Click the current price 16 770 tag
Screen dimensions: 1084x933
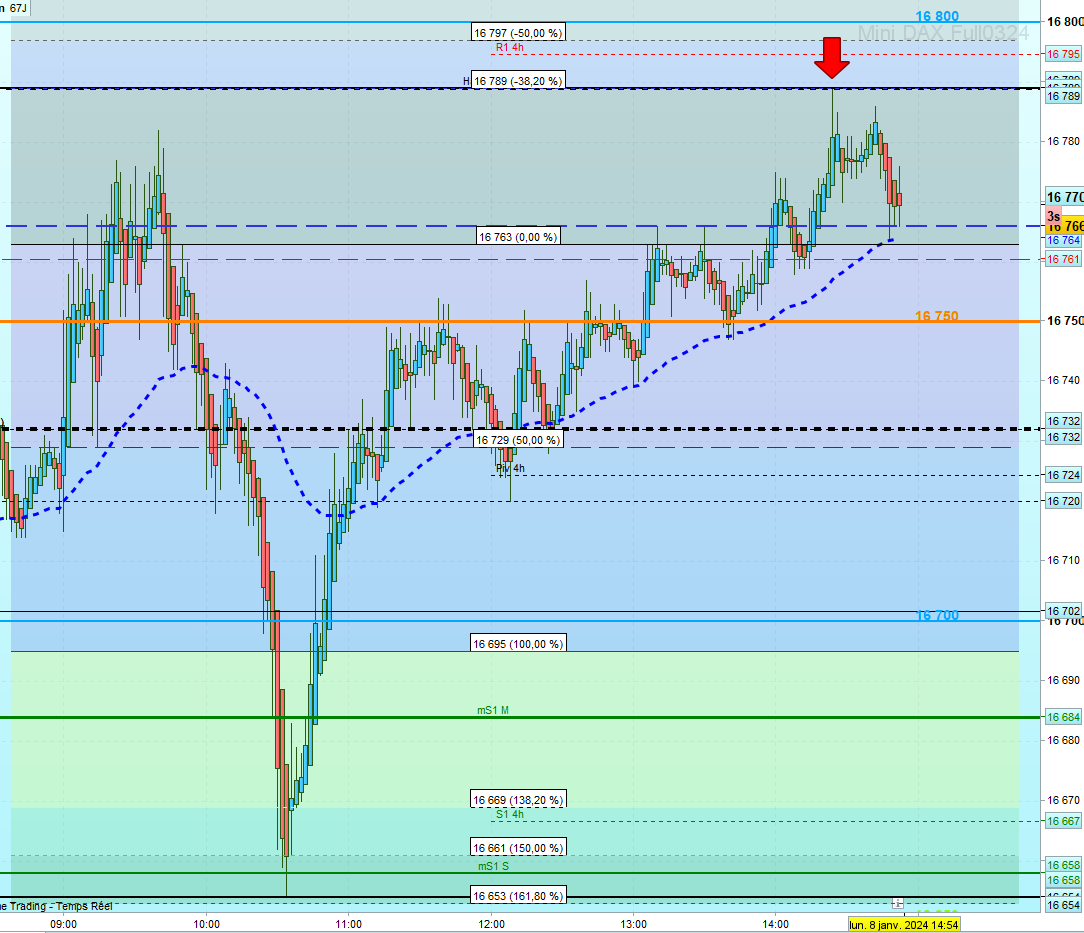click(x=1065, y=197)
